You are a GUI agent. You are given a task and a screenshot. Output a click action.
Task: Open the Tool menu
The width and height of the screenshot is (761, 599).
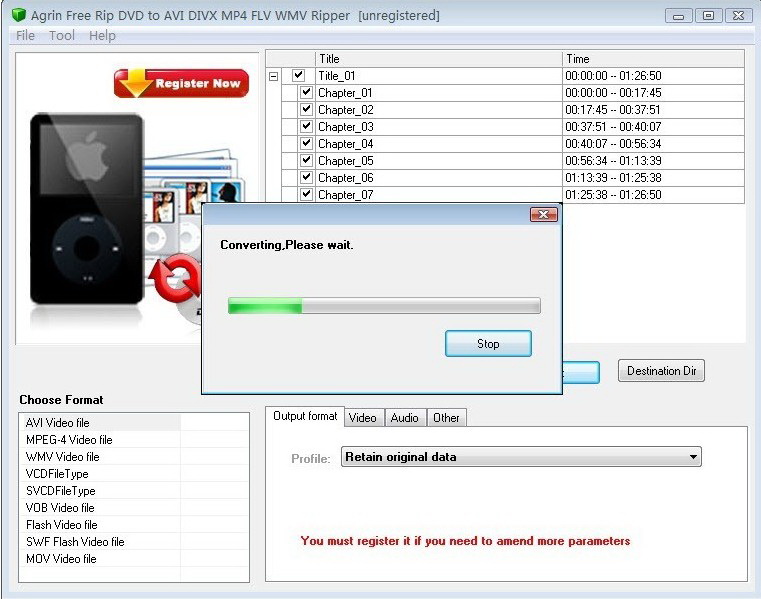[62, 35]
